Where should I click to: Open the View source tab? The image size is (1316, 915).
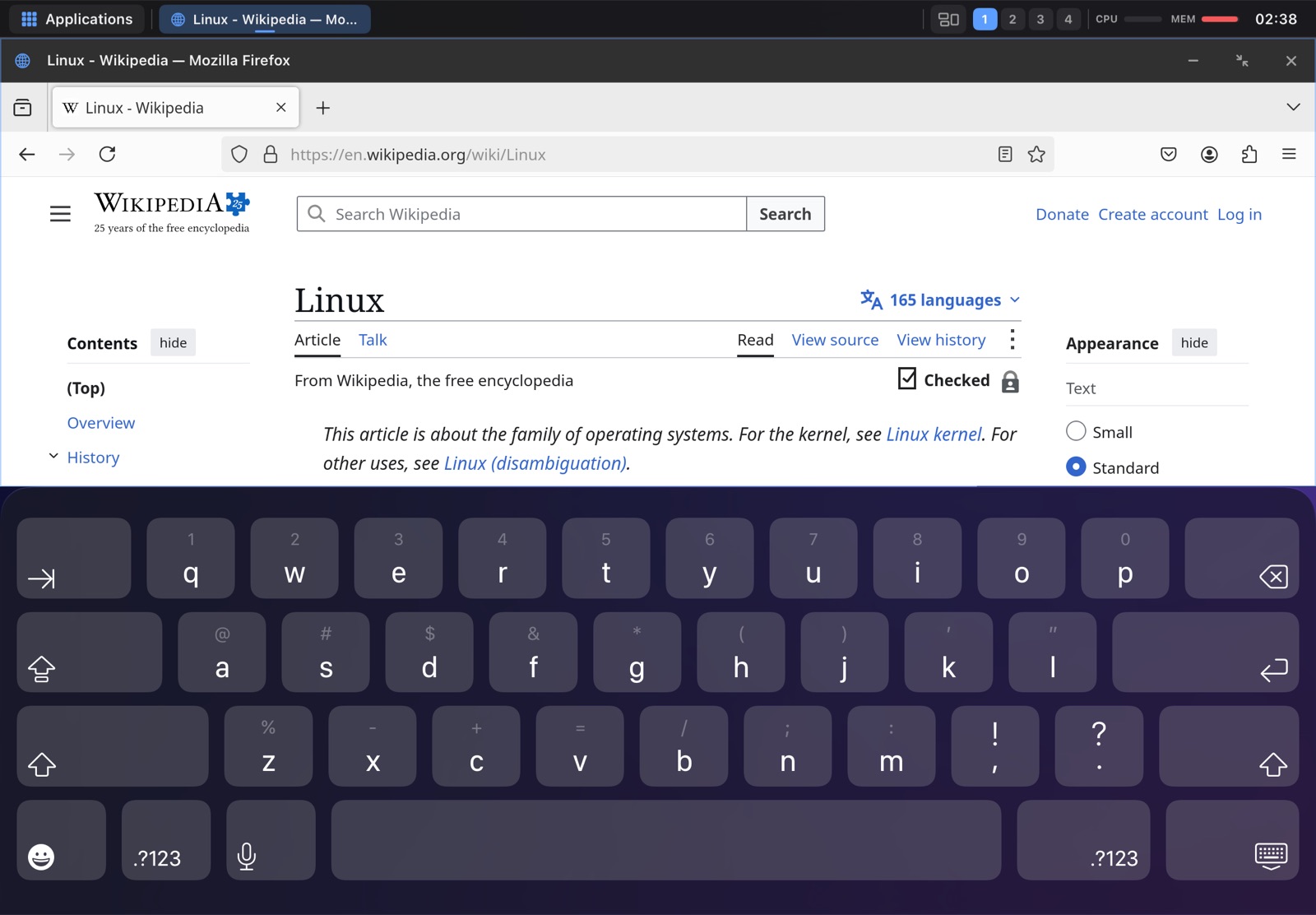(x=835, y=340)
